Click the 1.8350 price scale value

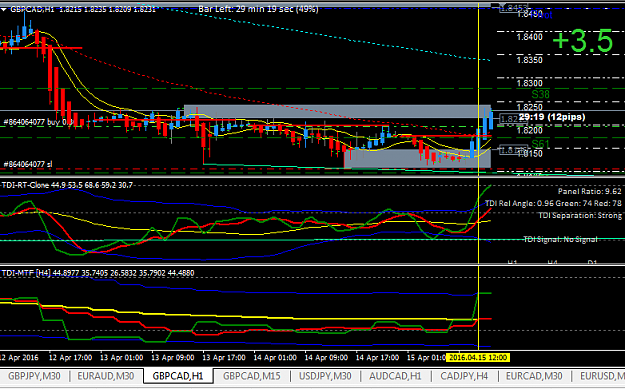[x=530, y=61]
